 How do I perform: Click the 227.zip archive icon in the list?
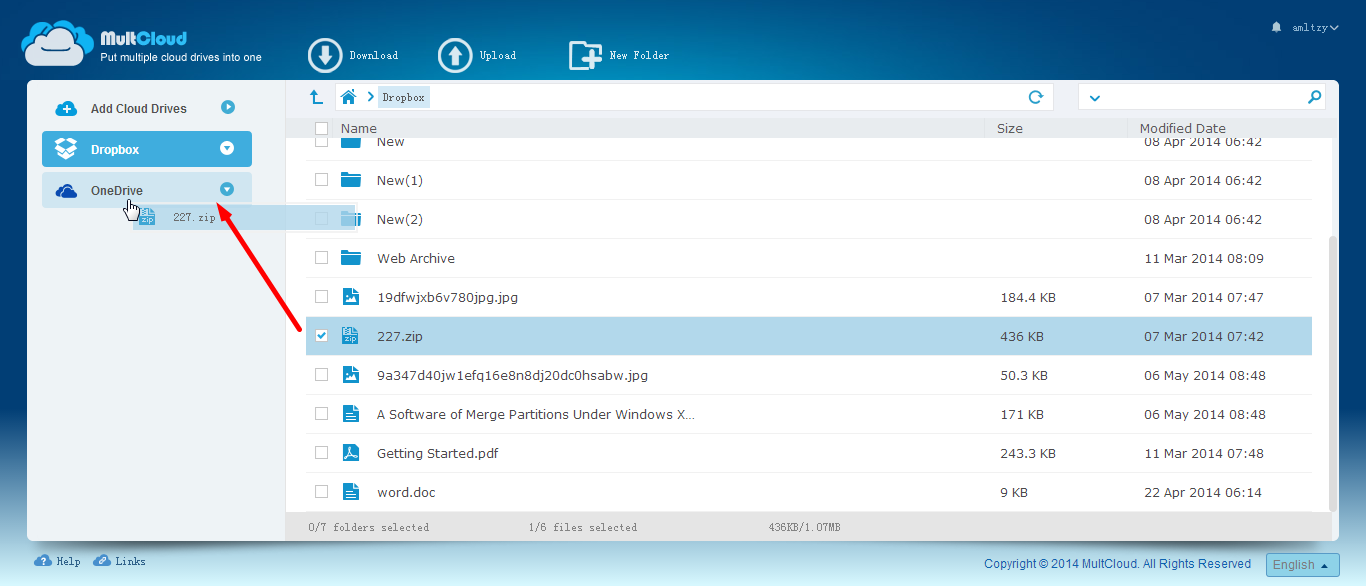(x=350, y=336)
